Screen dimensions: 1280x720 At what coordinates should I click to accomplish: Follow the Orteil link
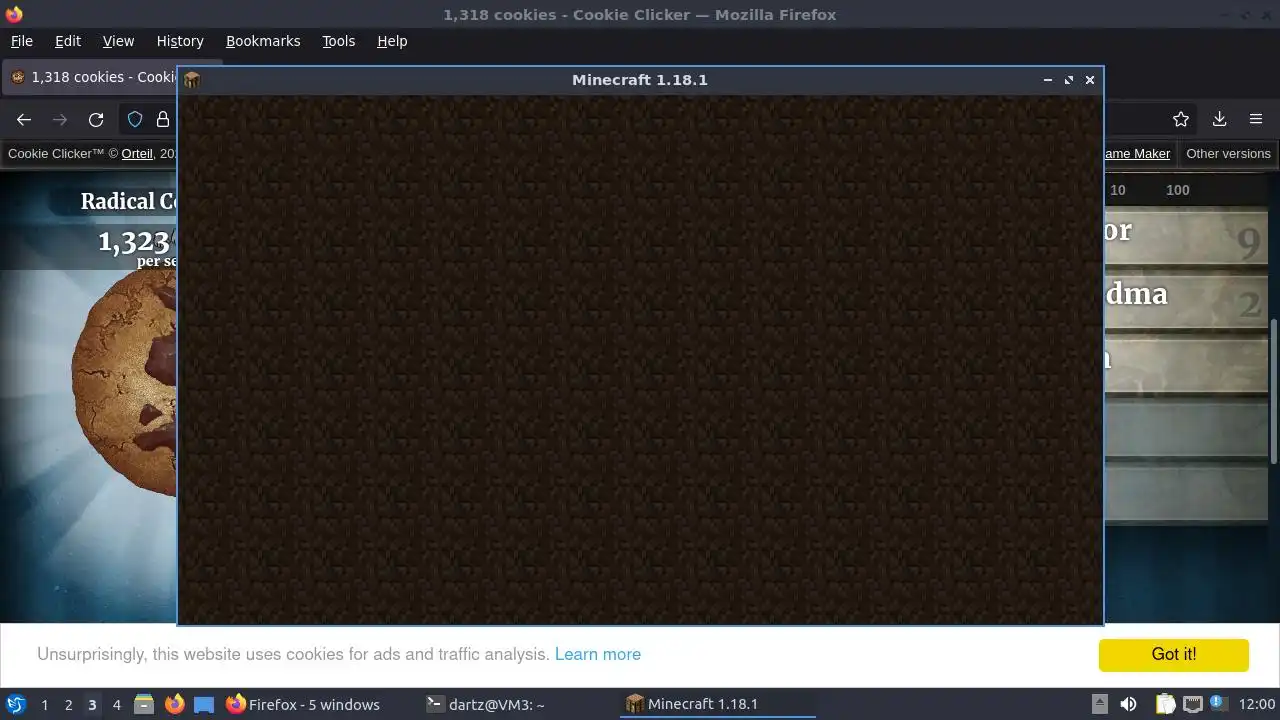(x=137, y=153)
